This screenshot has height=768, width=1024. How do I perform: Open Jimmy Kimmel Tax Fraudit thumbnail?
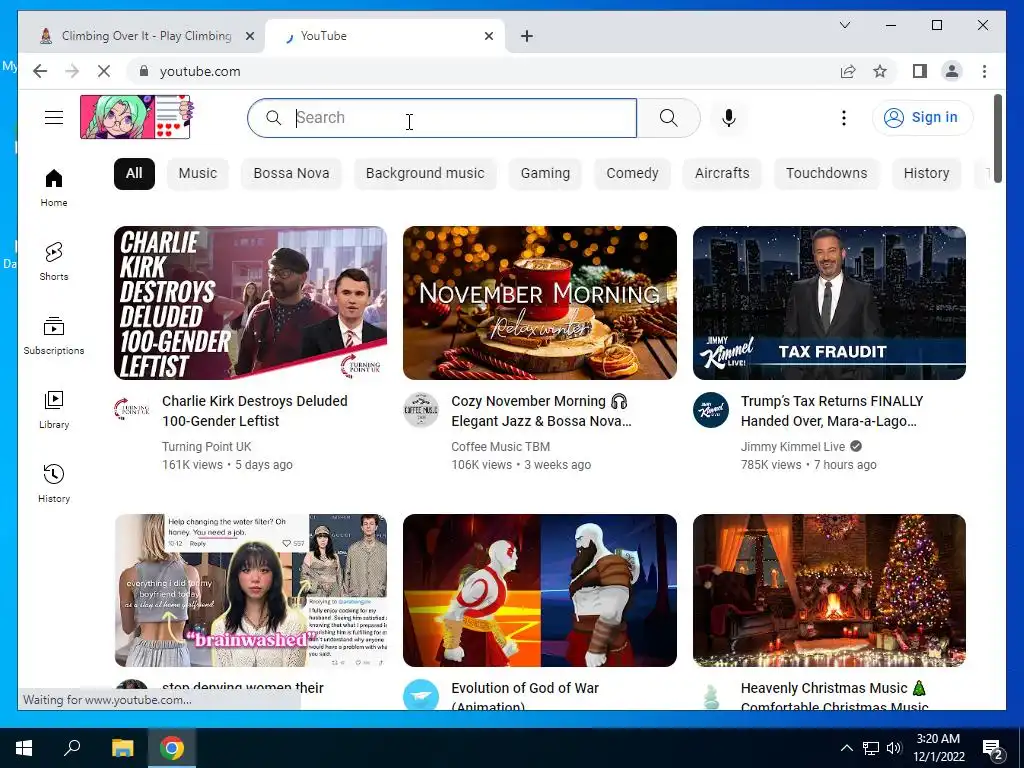pos(829,302)
